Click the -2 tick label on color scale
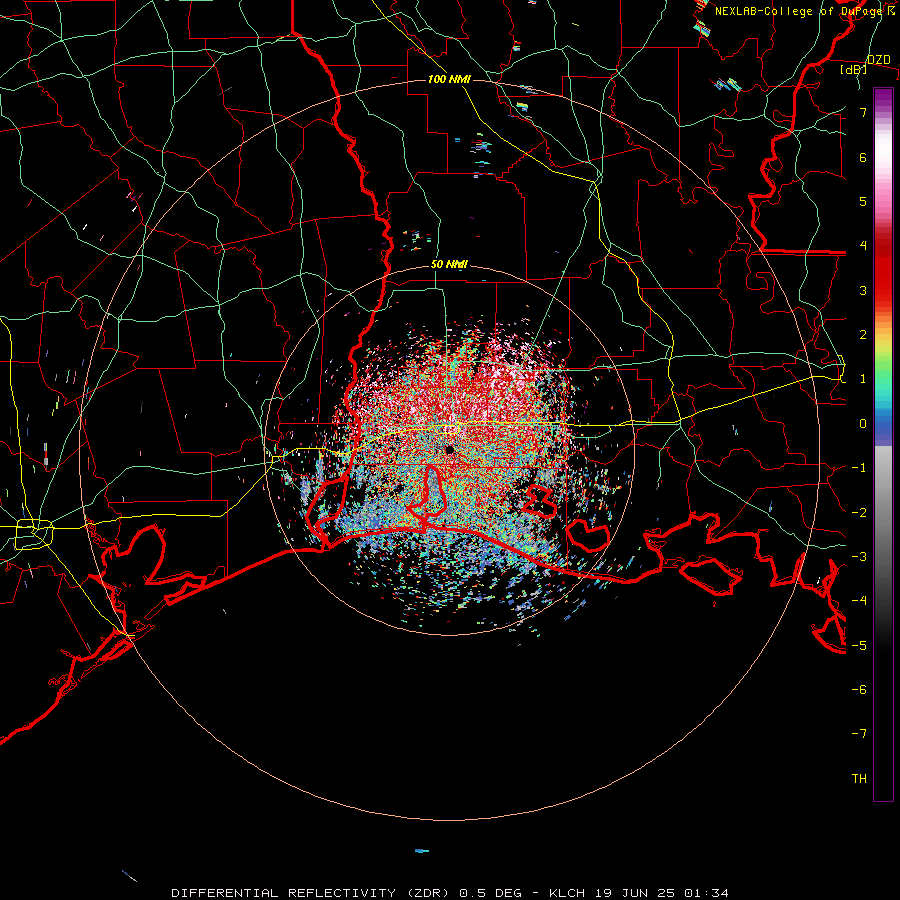Image resolution: width=900 pixels, height=900 pixels. click(859, 513)
